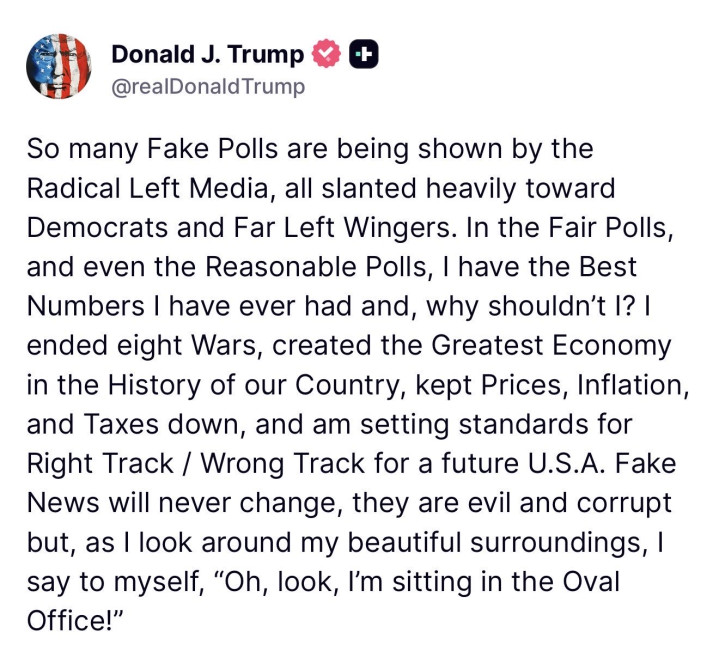Click the final word "Office!" in the post

coord(74,620)
